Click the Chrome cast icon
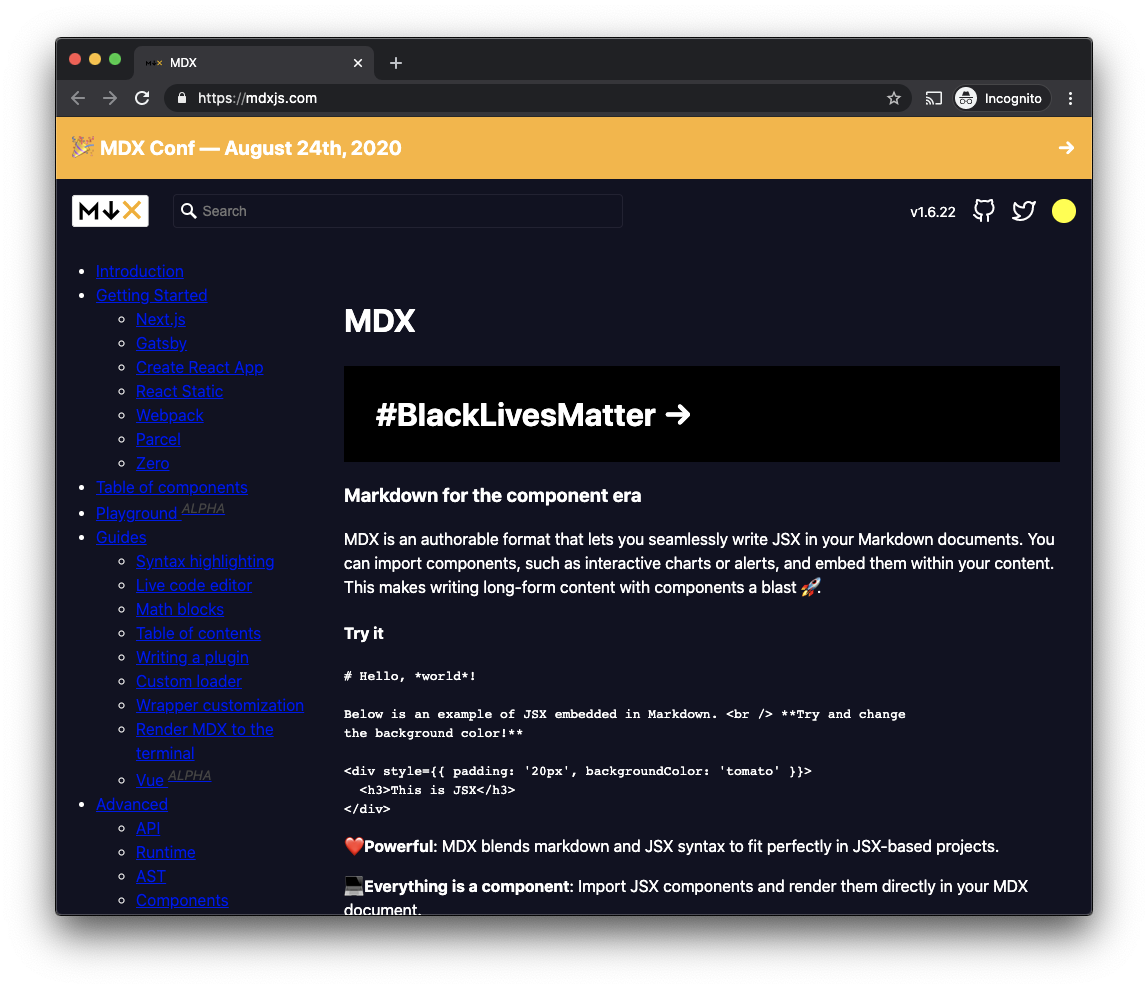The height and width of the screenshot is (989, 1148). tap(933, 98)
